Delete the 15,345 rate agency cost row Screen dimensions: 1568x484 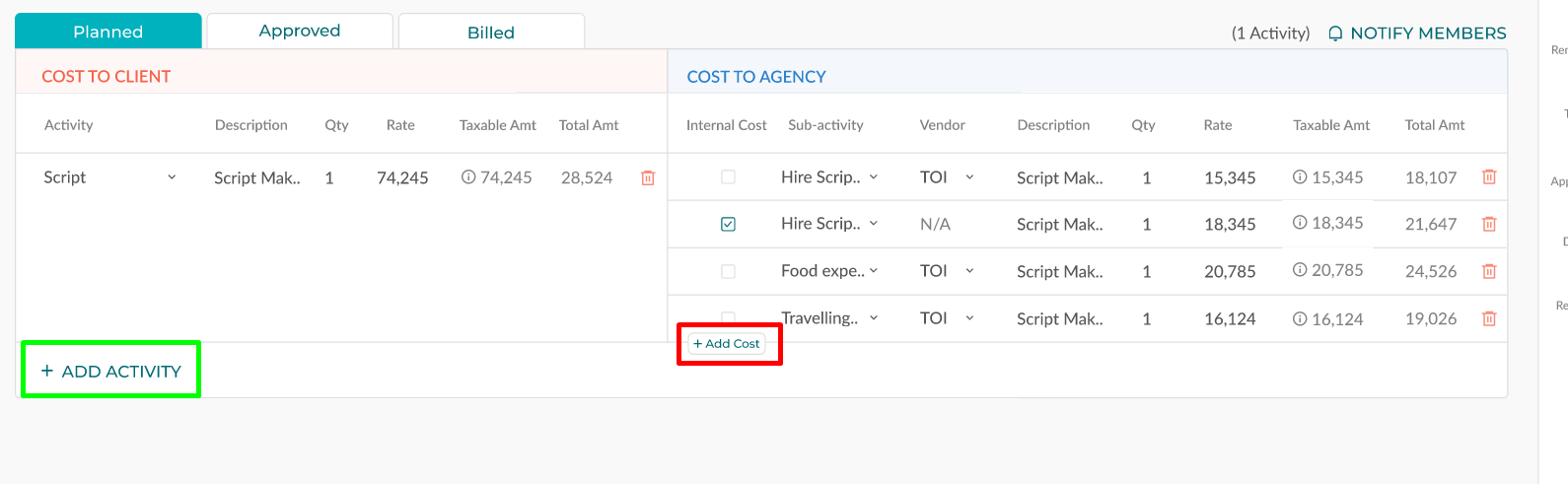point(1489,177)
